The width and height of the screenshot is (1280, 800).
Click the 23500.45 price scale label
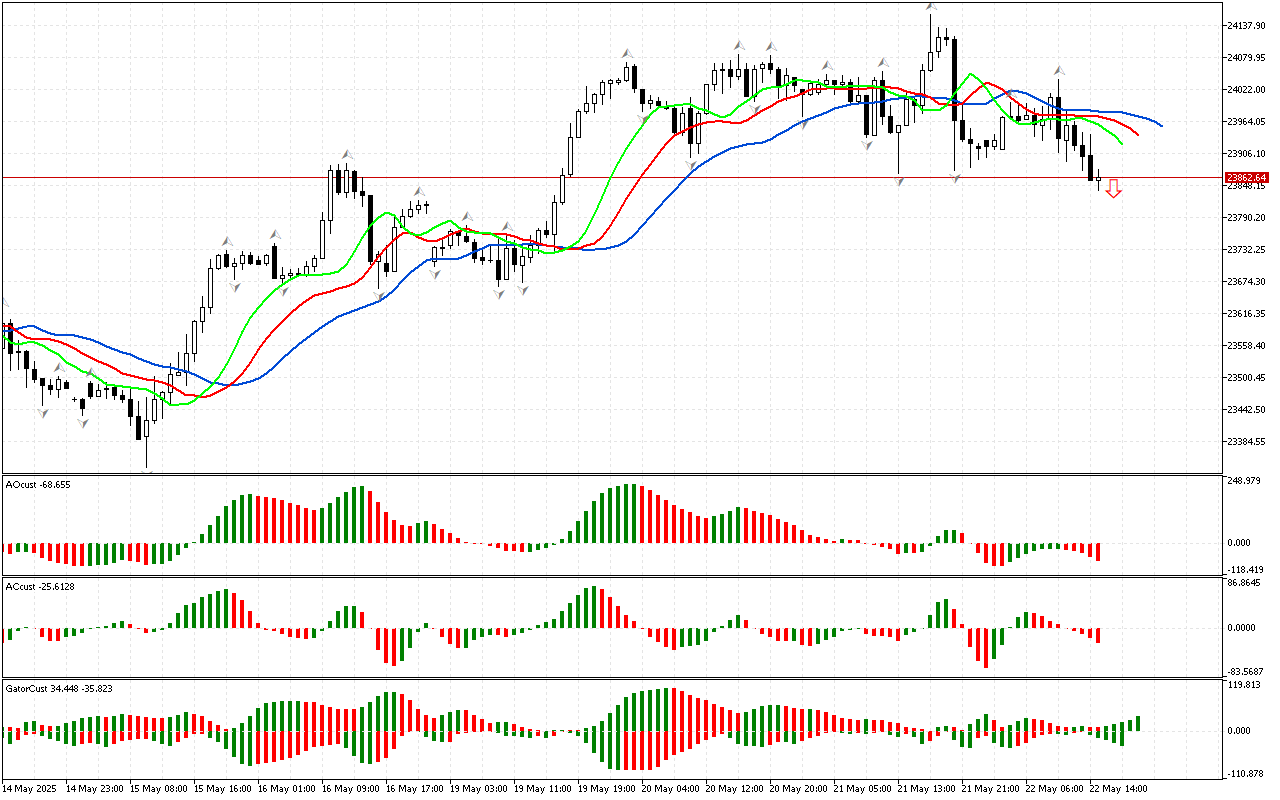click(1248, 378)
